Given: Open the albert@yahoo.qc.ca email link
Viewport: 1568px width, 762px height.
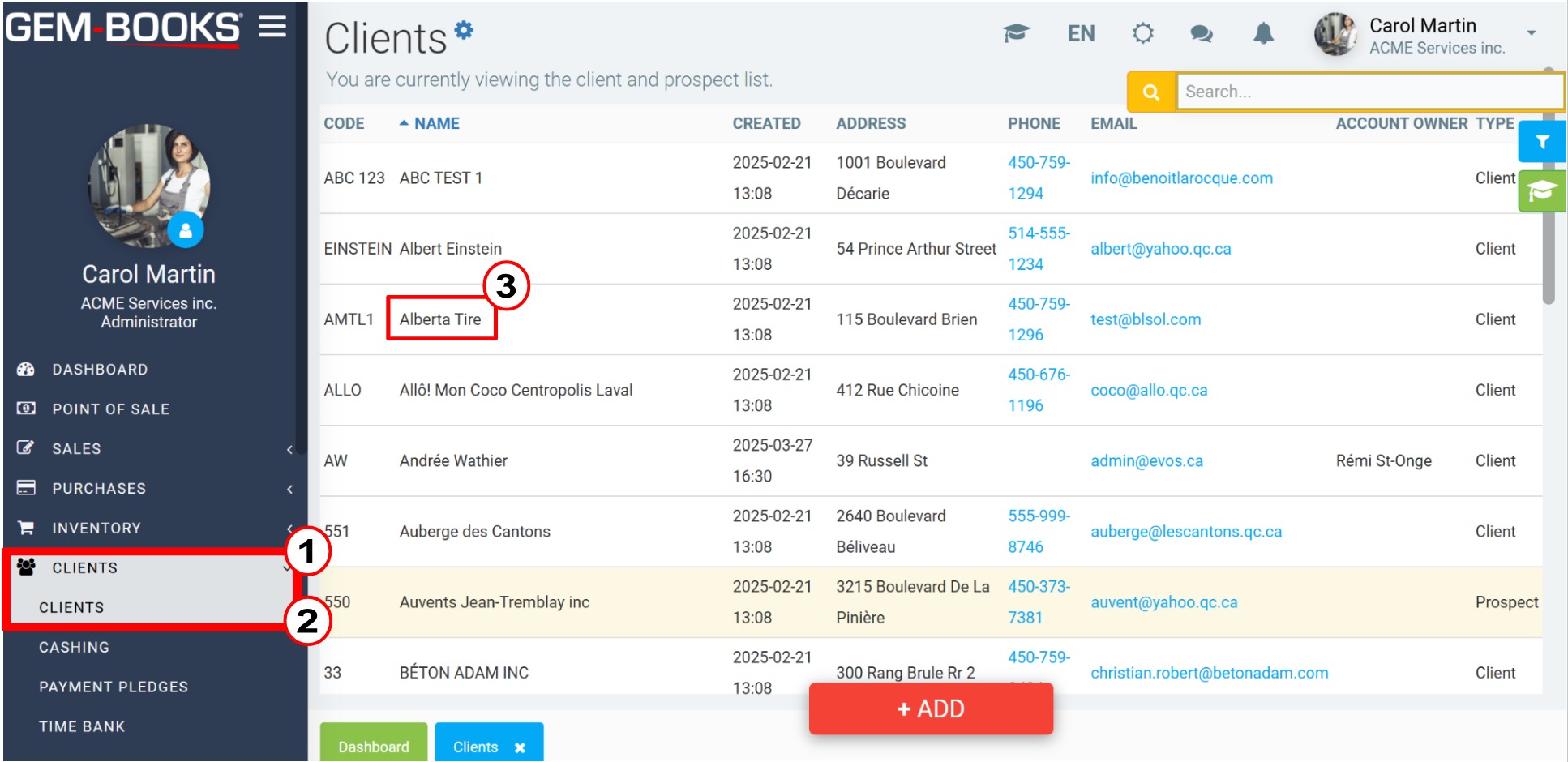Looking at the screenshot, I should (1160, 249).
